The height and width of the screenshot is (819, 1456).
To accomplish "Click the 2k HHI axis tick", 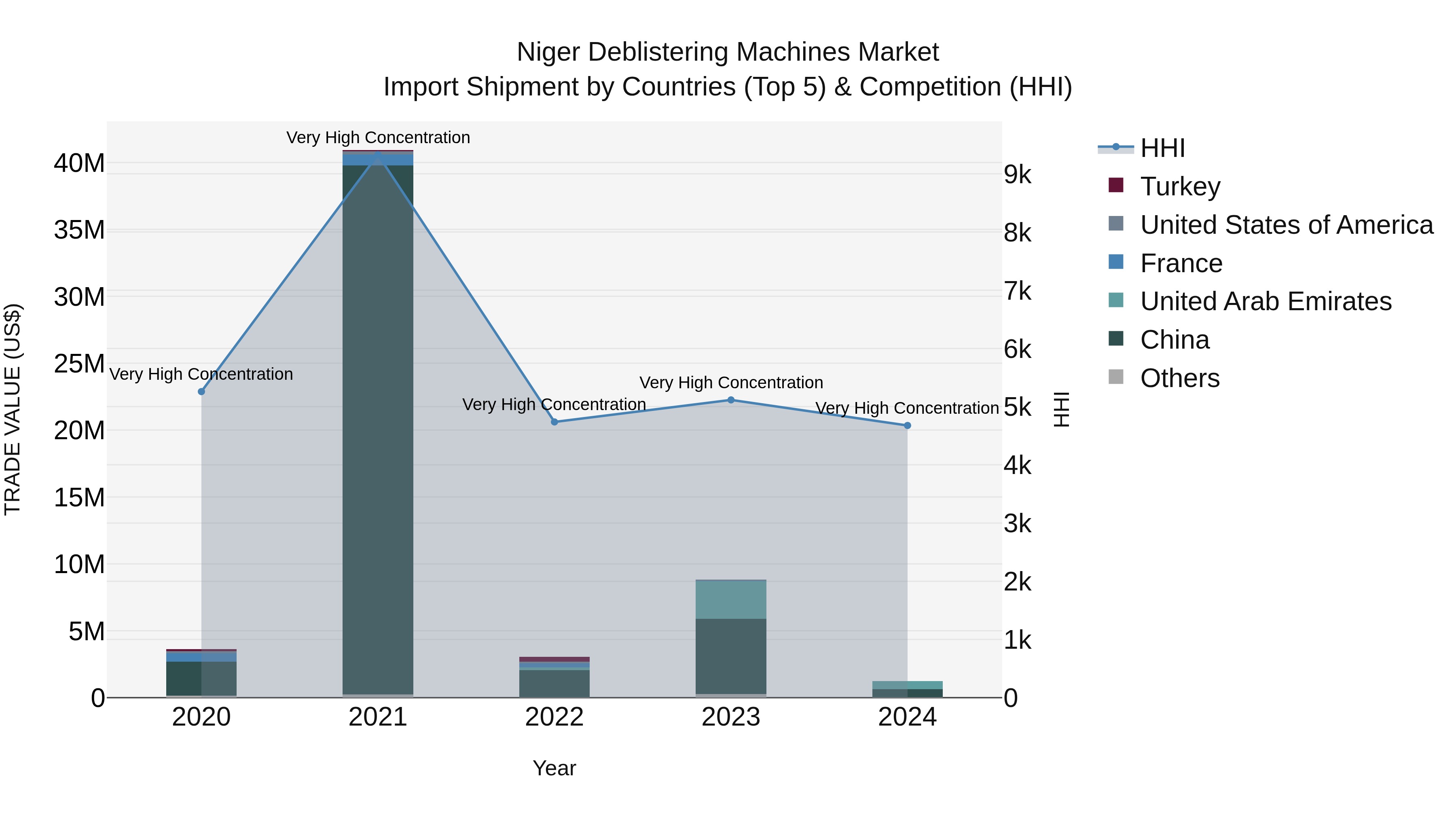I will (x=1018, y=582).
